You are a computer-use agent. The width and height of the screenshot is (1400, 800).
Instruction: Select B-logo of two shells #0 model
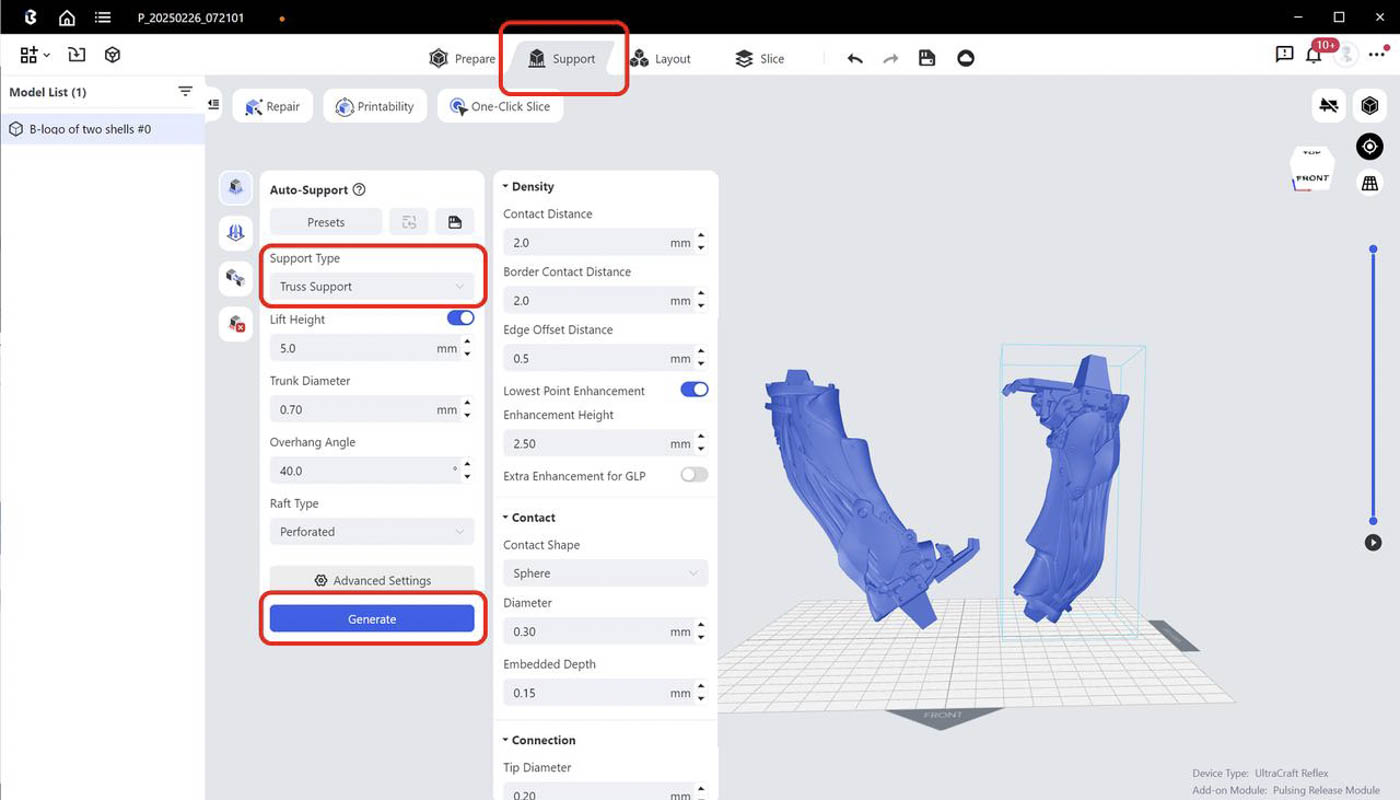102,129
